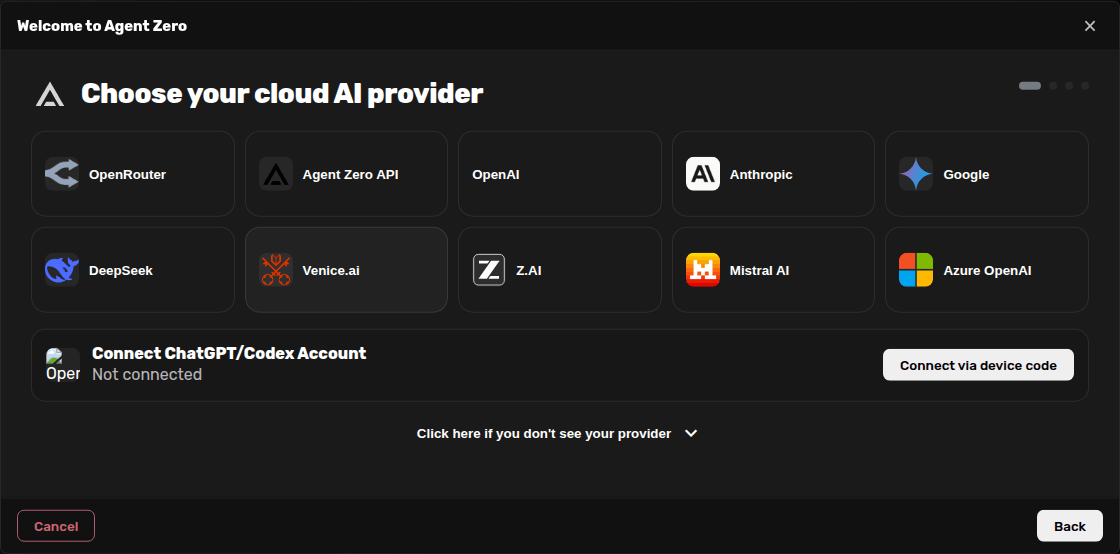1120x554 pixels.
Task: Click the DeepSeek whale icon
Action: click(x=62, y=270)
